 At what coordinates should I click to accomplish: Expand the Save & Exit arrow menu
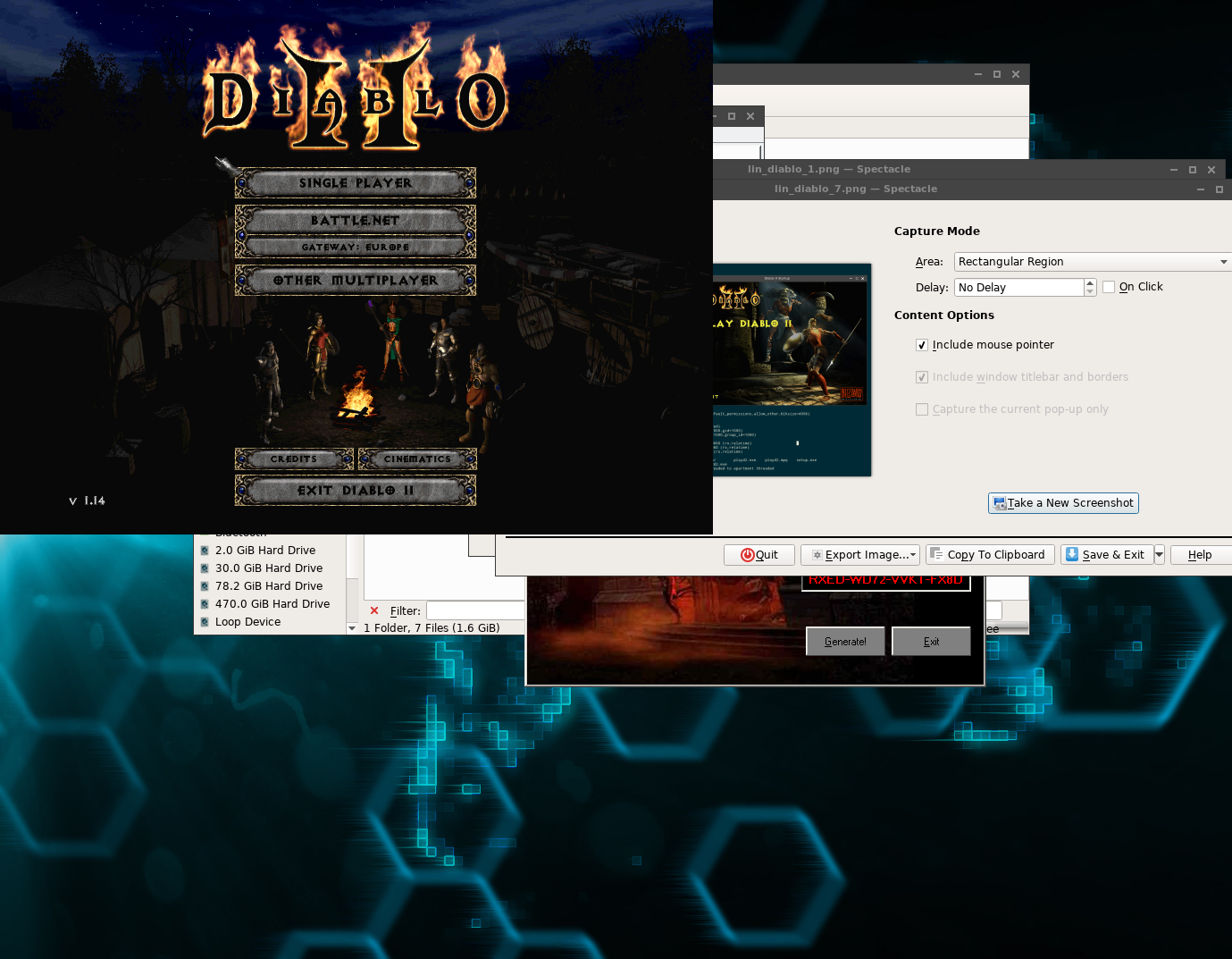(1159, 554)
